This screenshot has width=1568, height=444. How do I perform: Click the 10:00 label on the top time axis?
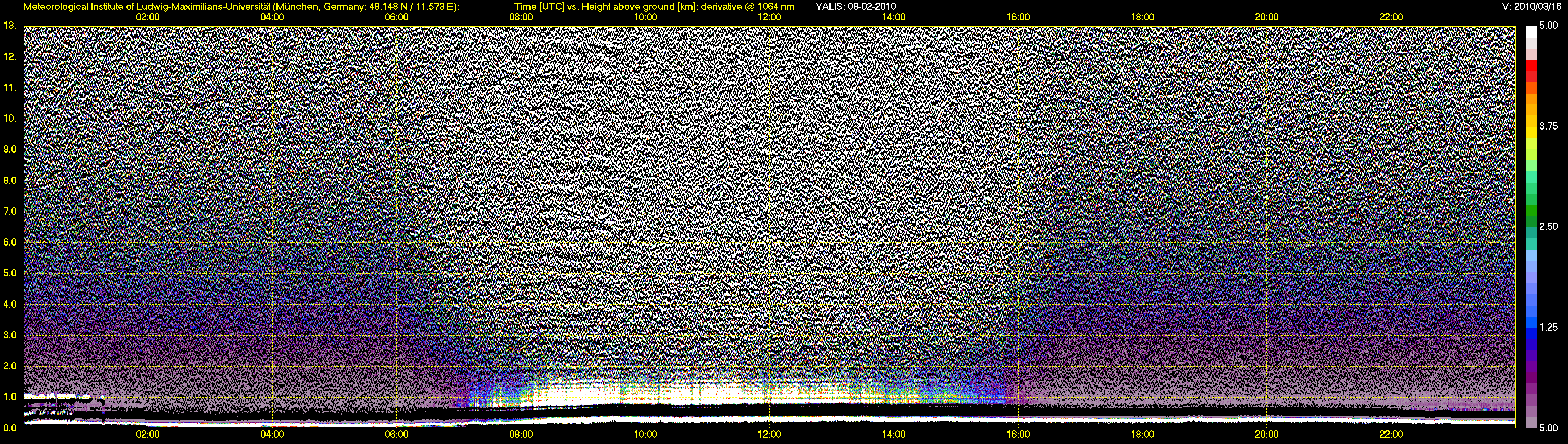(x=645, y=17)
